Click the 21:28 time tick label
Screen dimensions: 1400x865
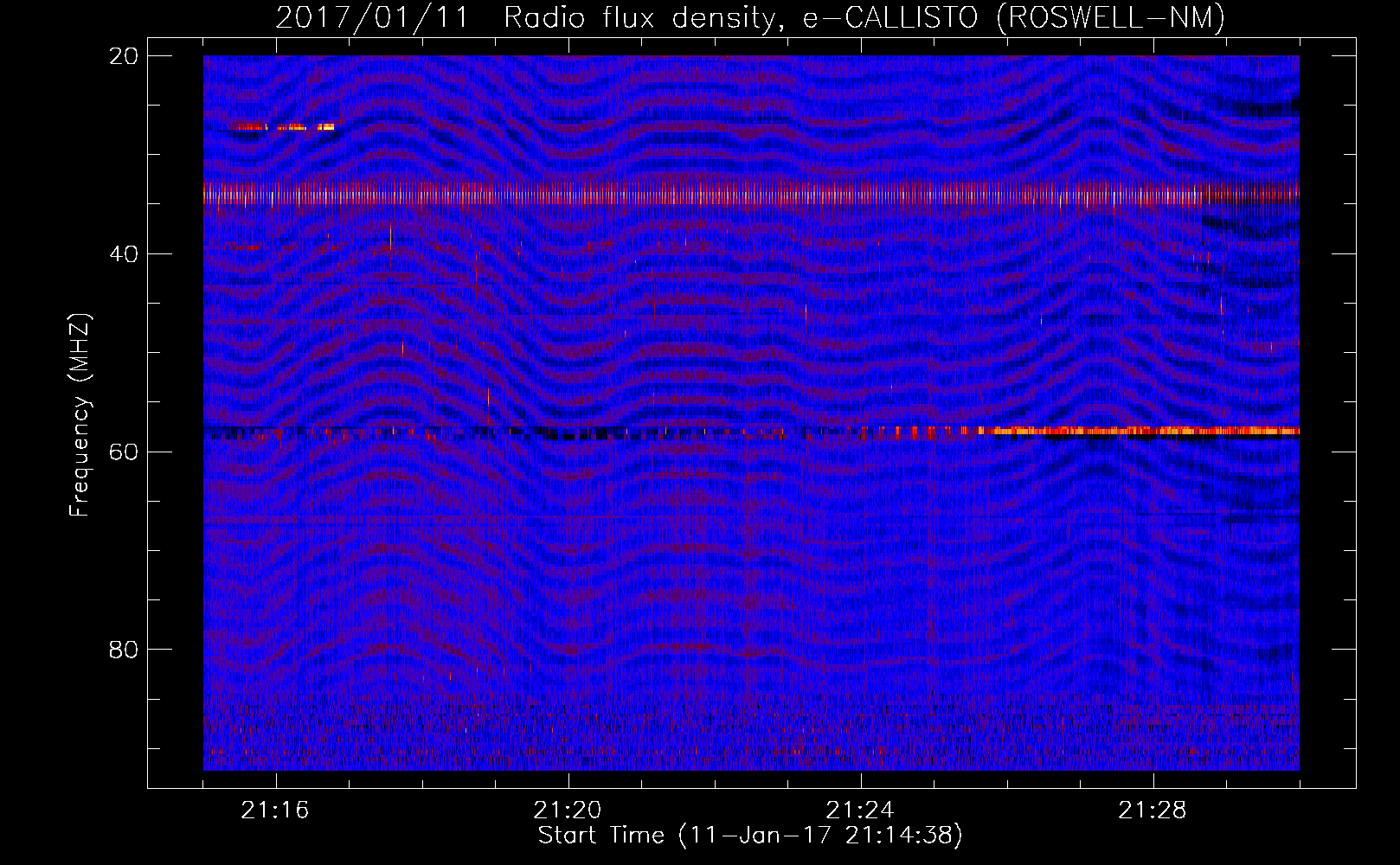1153,811
